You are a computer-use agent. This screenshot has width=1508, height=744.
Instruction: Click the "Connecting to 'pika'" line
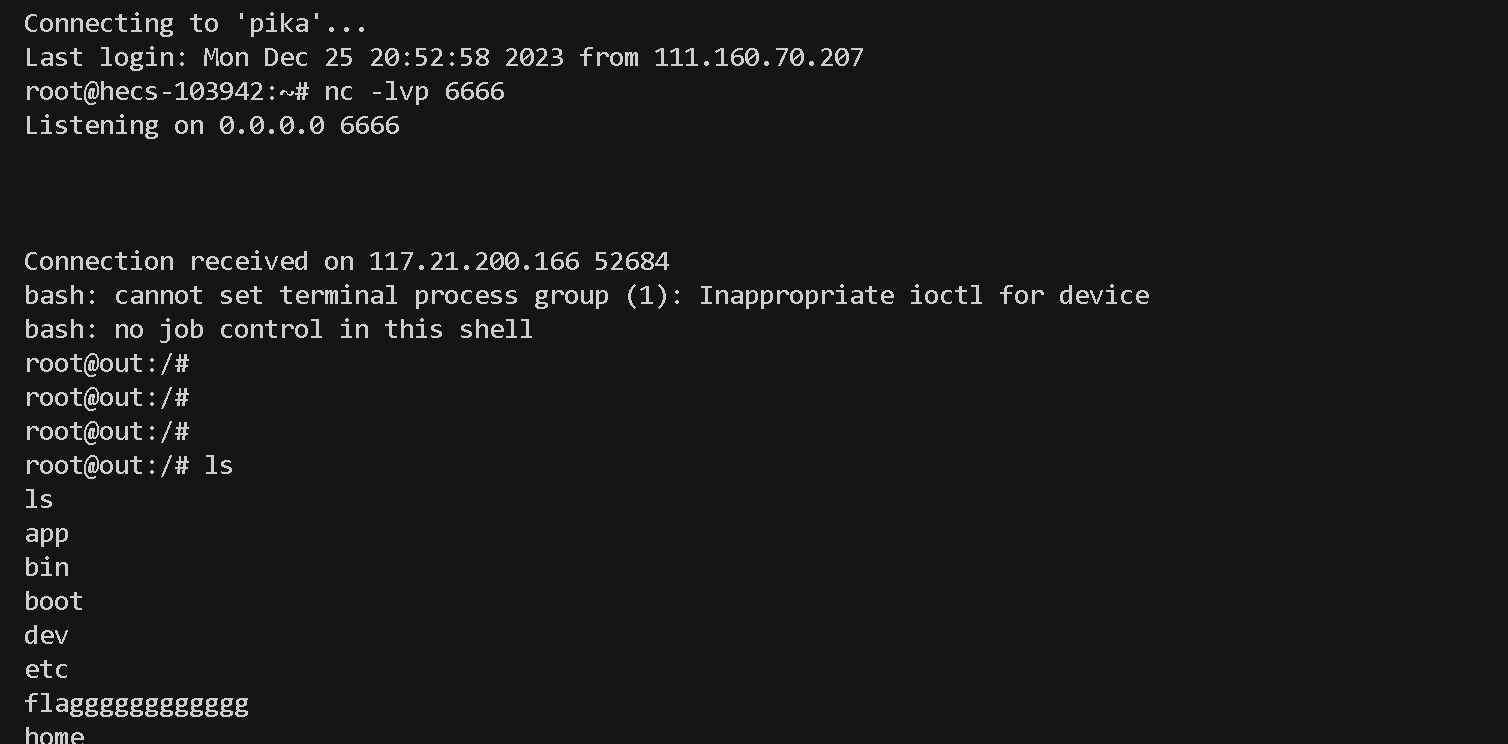[x=195, y=23]
